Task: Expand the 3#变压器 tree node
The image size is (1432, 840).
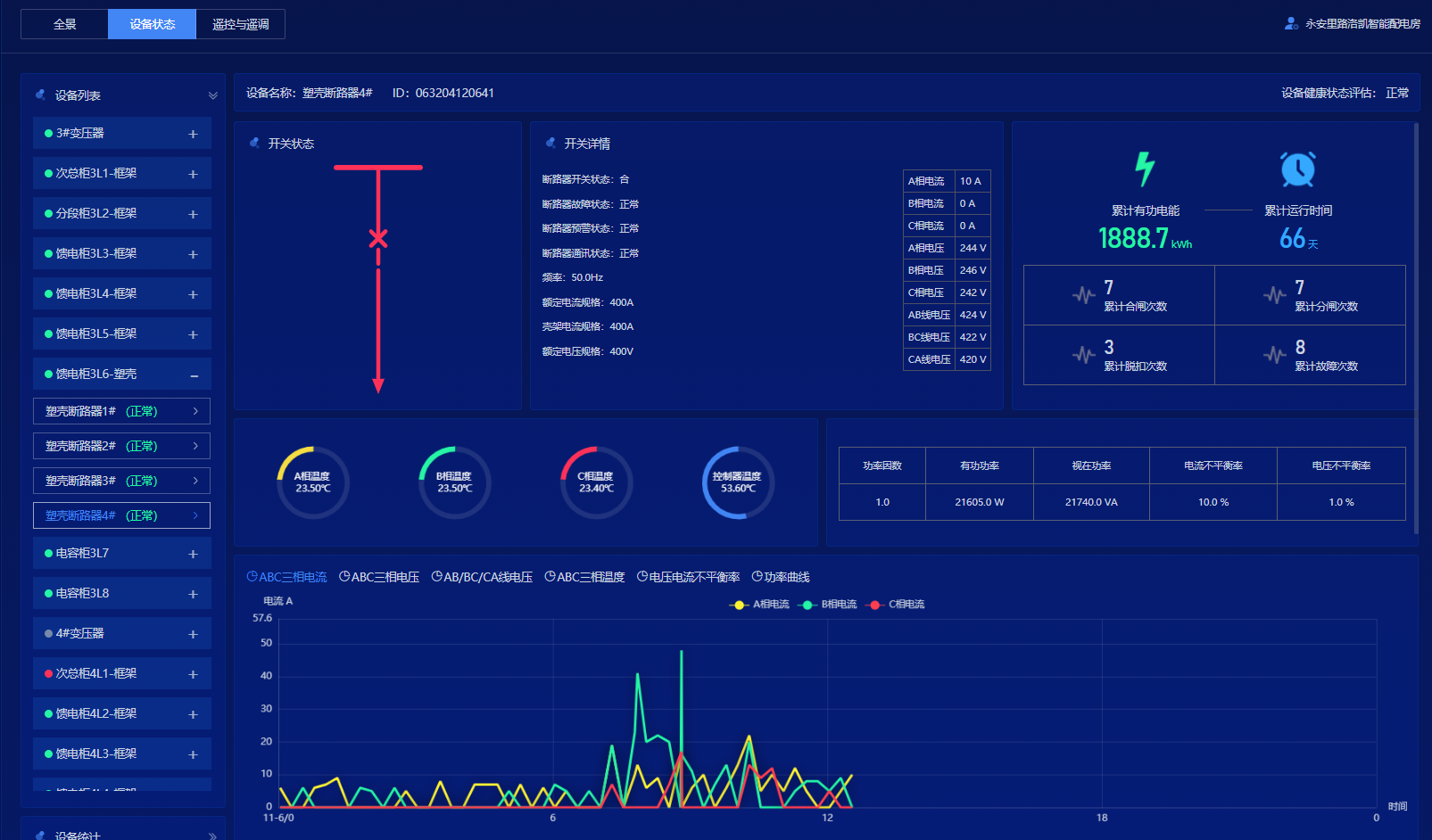Action: [193, 134]
